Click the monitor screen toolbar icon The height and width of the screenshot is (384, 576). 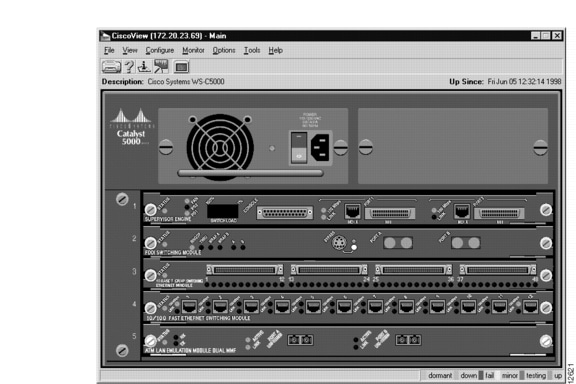pos(181,67)
